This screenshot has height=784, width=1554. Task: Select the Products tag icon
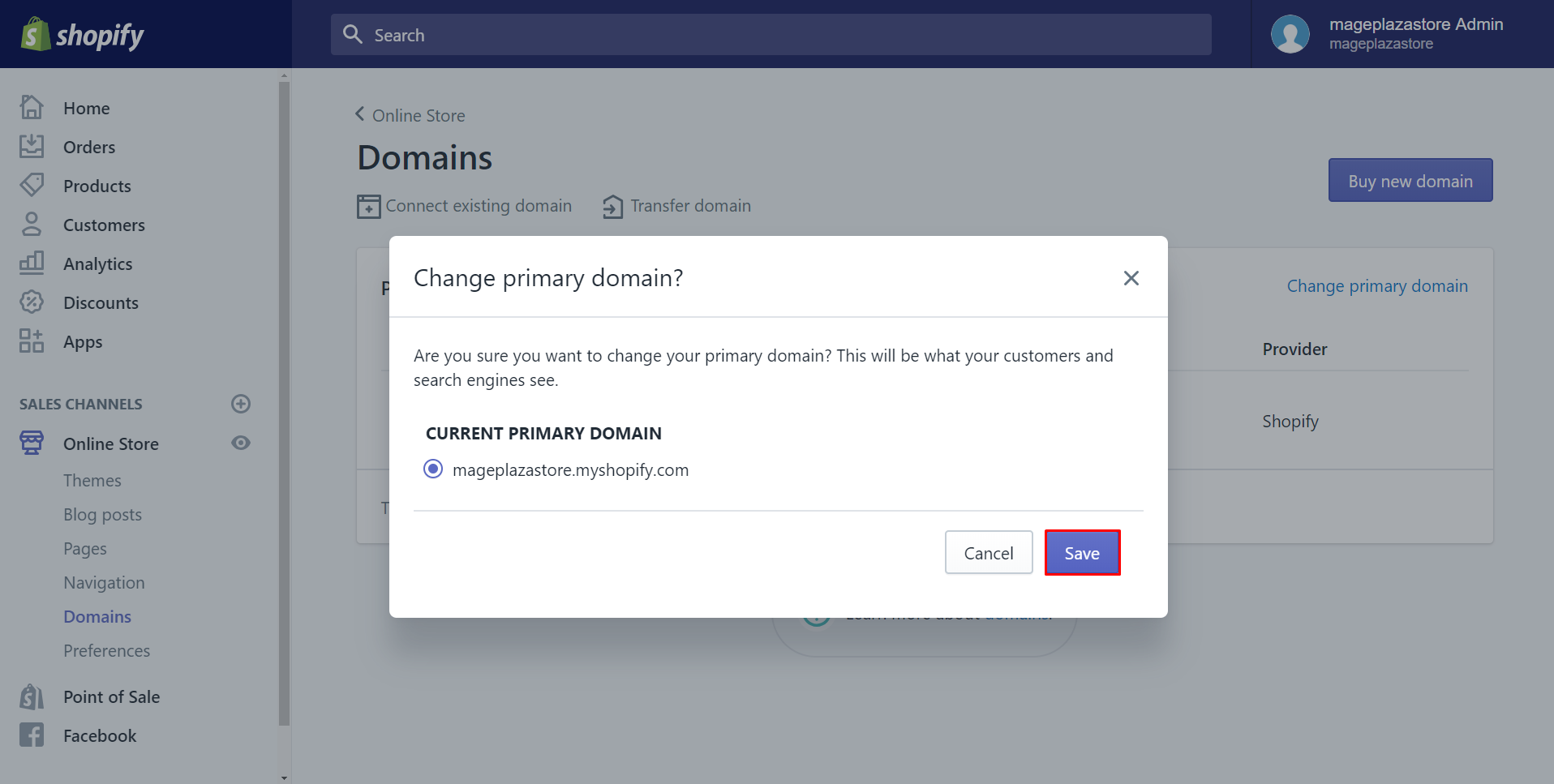click(x=32, y=185)
